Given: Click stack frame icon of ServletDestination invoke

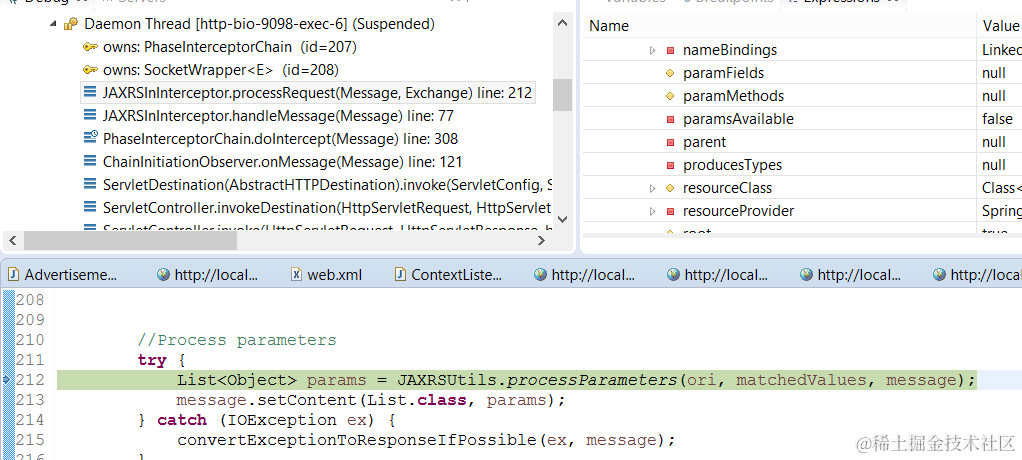Looking at the screenshot, I should pos(91,184).
